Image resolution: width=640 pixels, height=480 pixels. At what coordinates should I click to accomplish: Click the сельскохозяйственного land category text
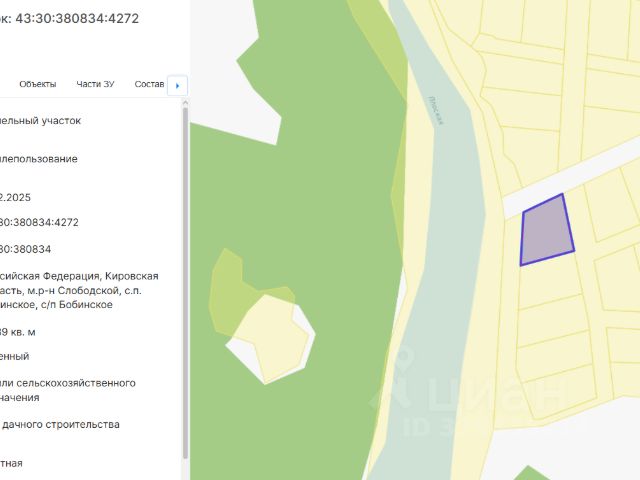coord(76,383)
